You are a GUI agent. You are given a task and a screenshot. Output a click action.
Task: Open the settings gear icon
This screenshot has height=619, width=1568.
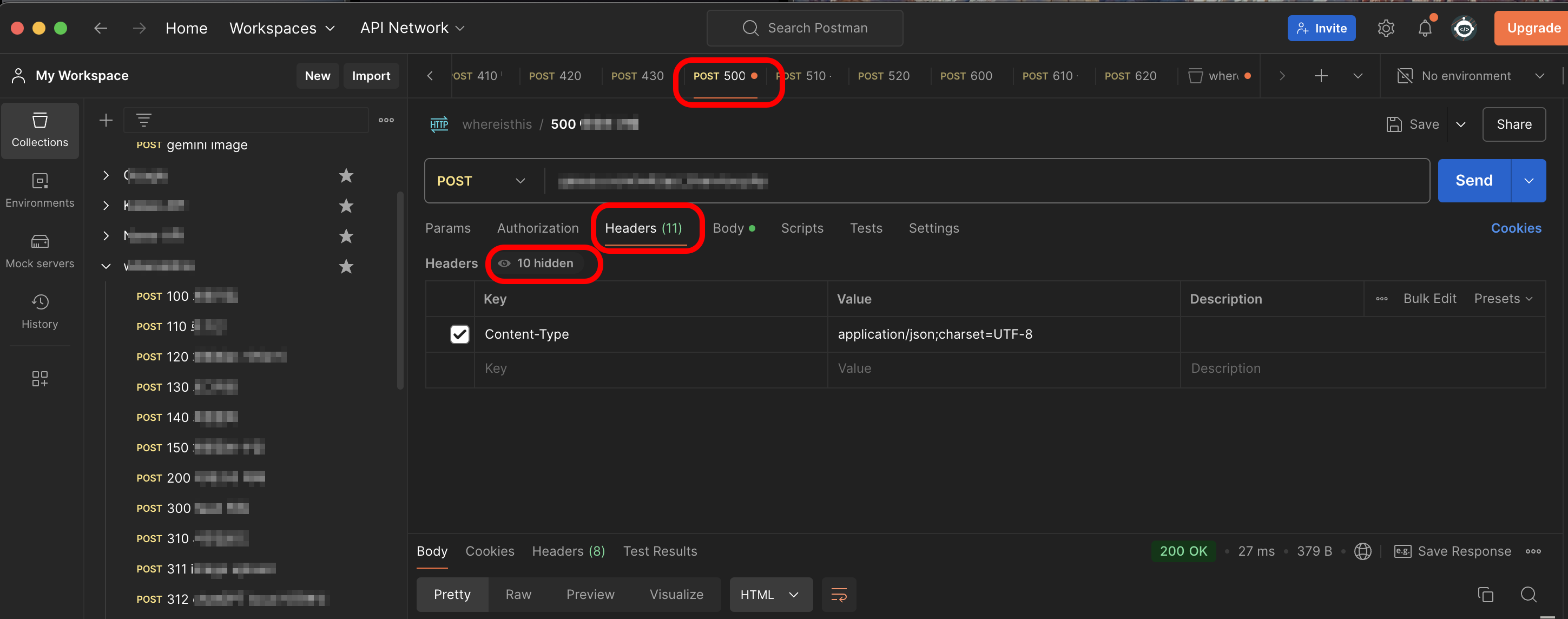pos(1385,28)
